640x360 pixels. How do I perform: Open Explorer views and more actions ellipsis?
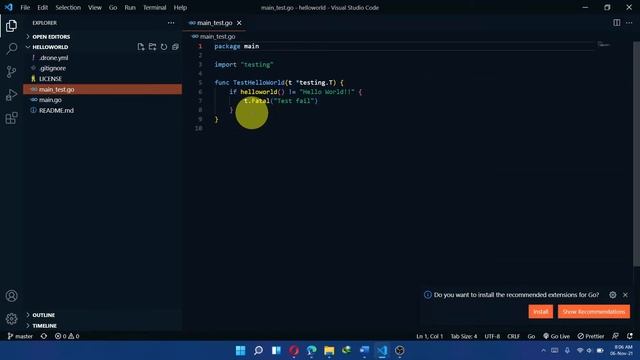[x=171, y=23]
